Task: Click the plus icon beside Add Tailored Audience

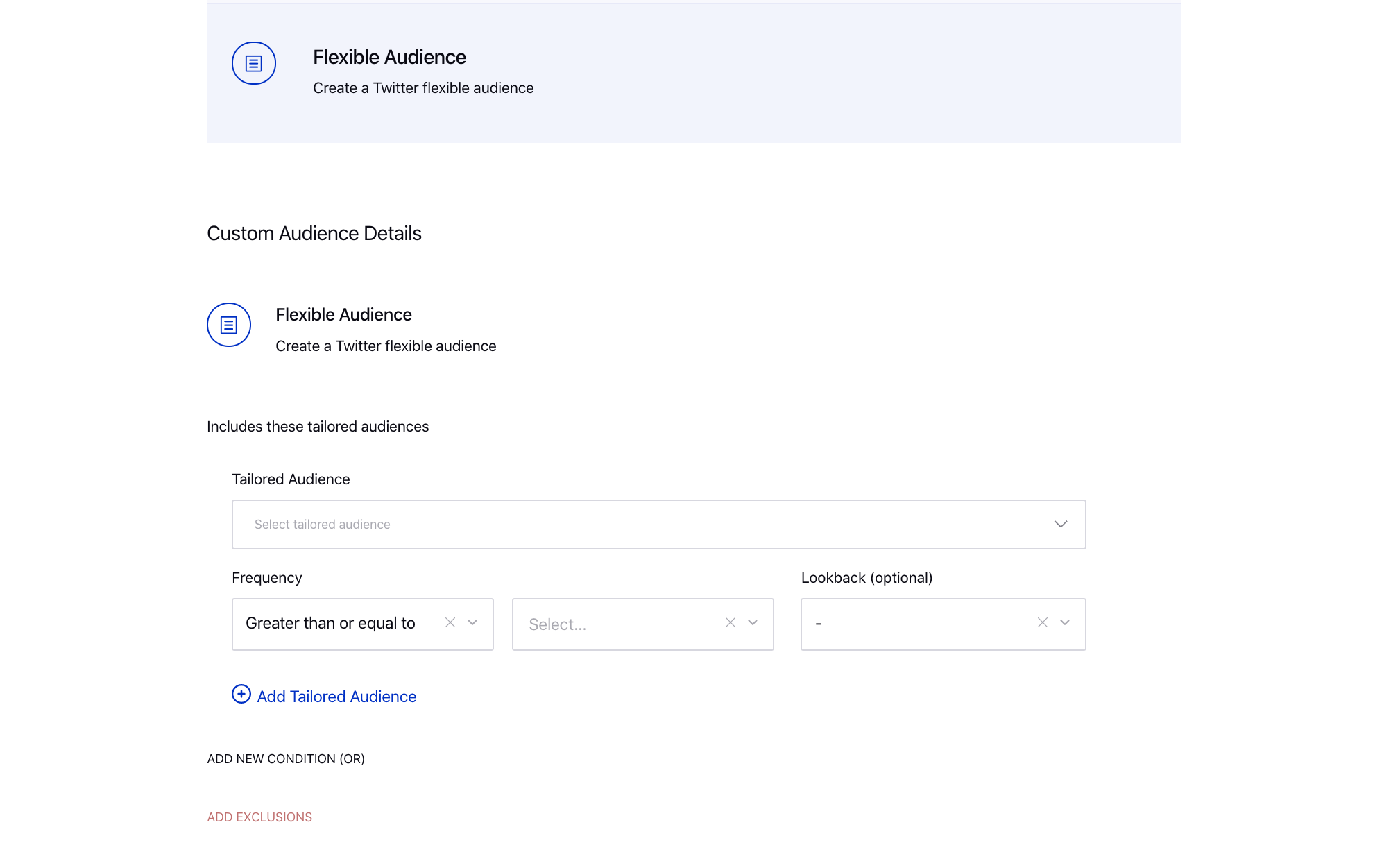Action: click(x=241, y=695)
